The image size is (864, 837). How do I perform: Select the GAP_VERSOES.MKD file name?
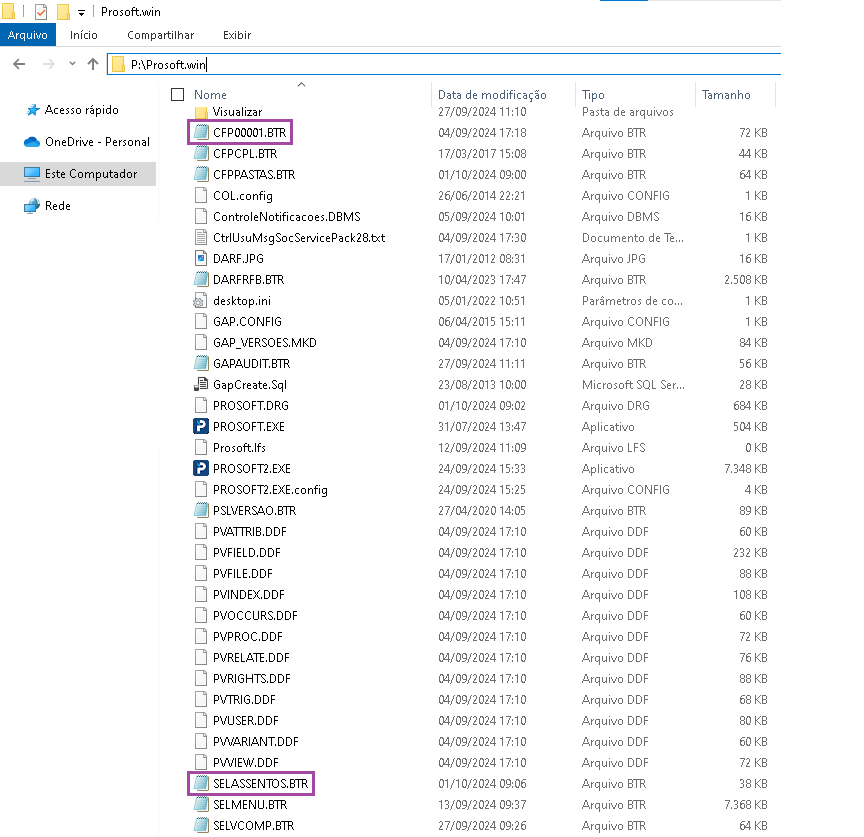click(x=264, y=342)
